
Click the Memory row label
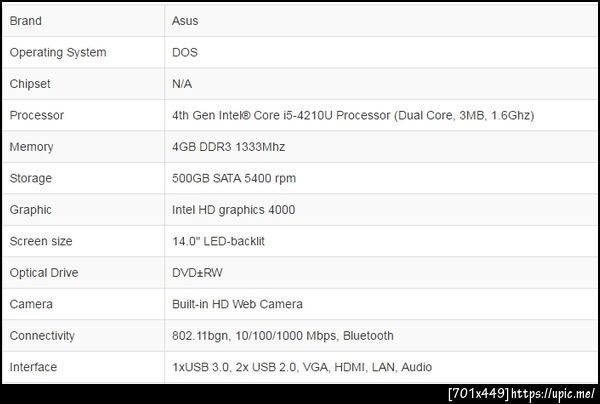31,147
